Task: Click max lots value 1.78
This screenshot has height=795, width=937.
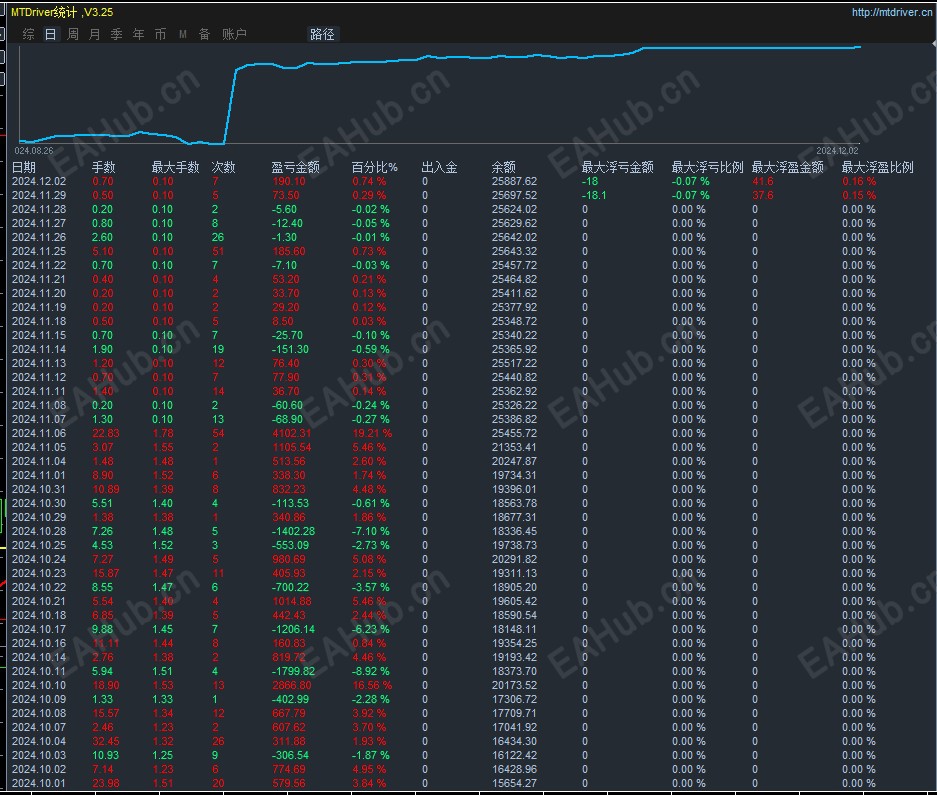Action: click(163, 433)
